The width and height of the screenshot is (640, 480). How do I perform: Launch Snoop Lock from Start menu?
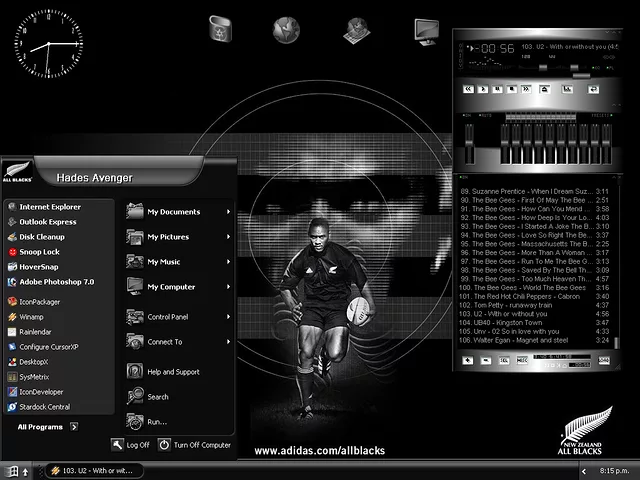39,252
